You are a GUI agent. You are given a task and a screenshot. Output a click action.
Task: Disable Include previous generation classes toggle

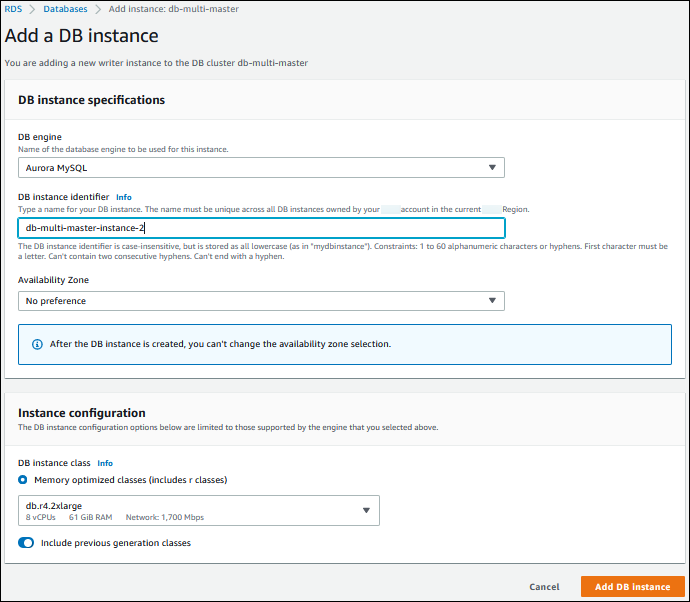click(26, 543)
